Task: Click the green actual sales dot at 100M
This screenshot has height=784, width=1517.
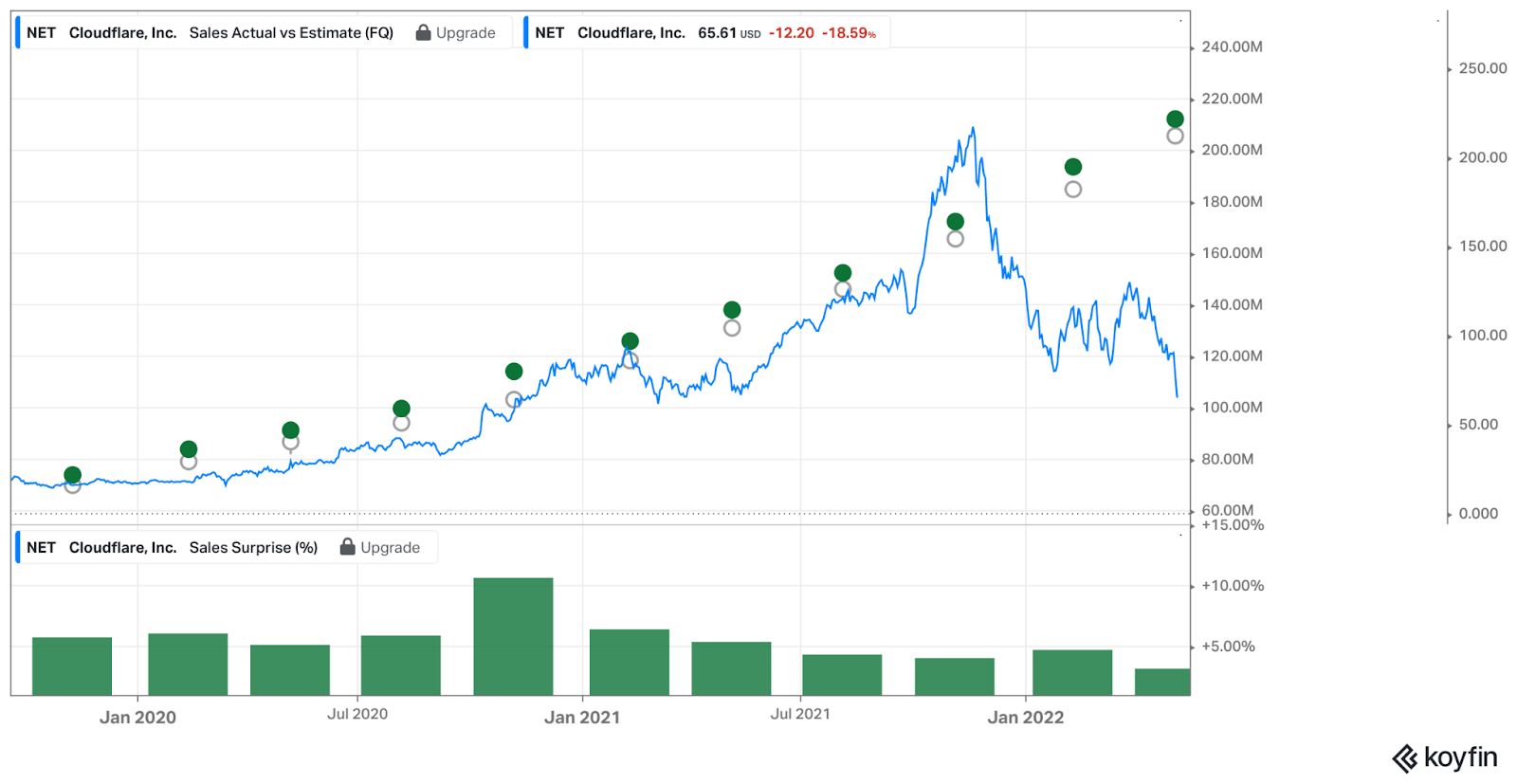Action: (402, 409)
